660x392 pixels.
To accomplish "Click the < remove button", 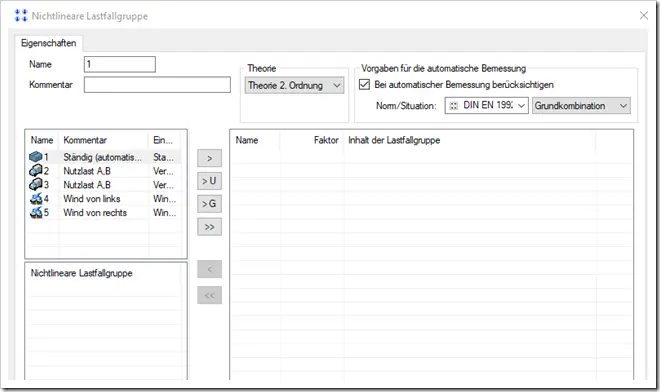I will (x=209, y=269).
